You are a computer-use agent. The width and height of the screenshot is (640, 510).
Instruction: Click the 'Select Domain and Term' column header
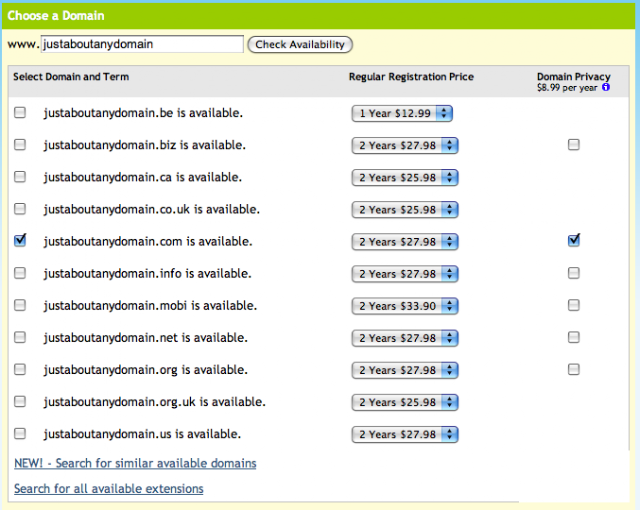click(71, 77)
